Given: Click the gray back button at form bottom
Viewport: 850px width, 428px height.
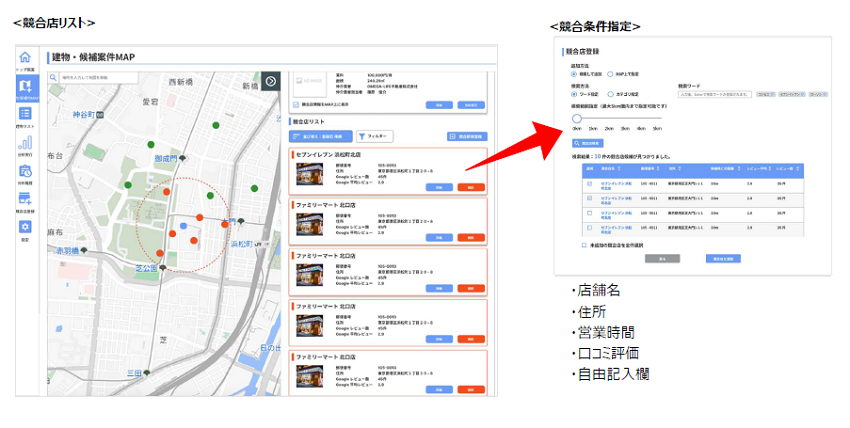Looking at the screenshot, I should (x=662, y=258).
